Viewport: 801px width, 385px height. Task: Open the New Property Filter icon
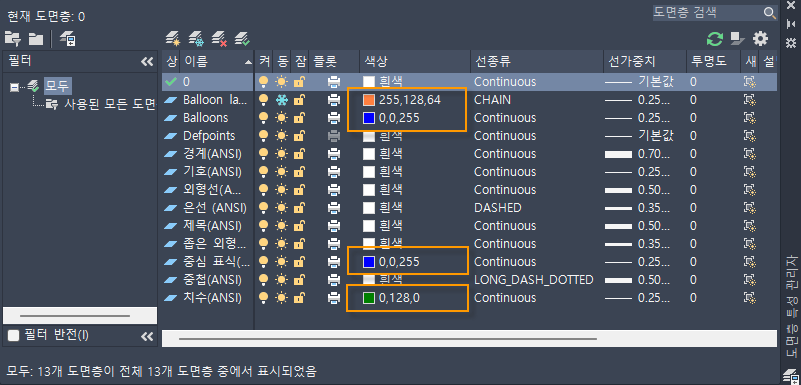[x=13, y=38]
